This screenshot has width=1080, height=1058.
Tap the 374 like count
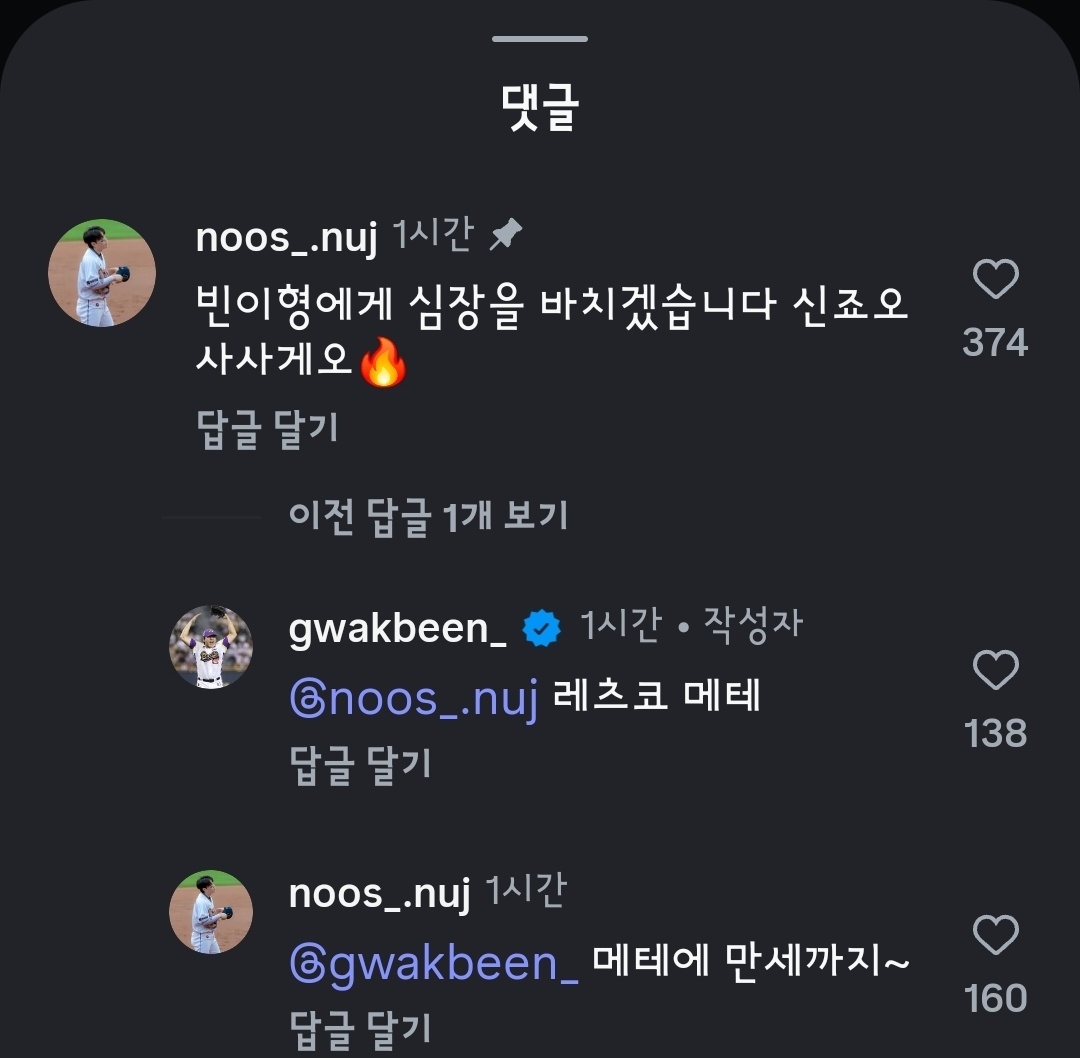[x=995, y=343]
